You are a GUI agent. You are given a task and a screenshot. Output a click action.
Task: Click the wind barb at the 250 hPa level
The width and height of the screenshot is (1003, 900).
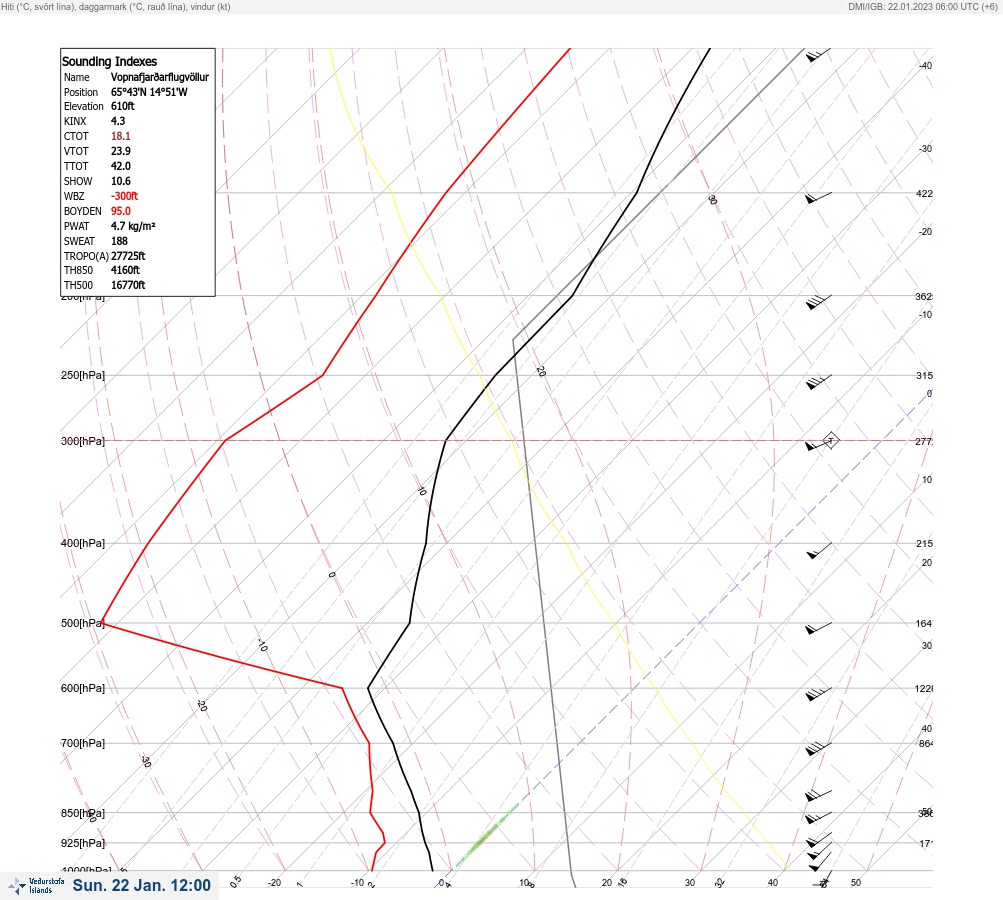[819, 382]
